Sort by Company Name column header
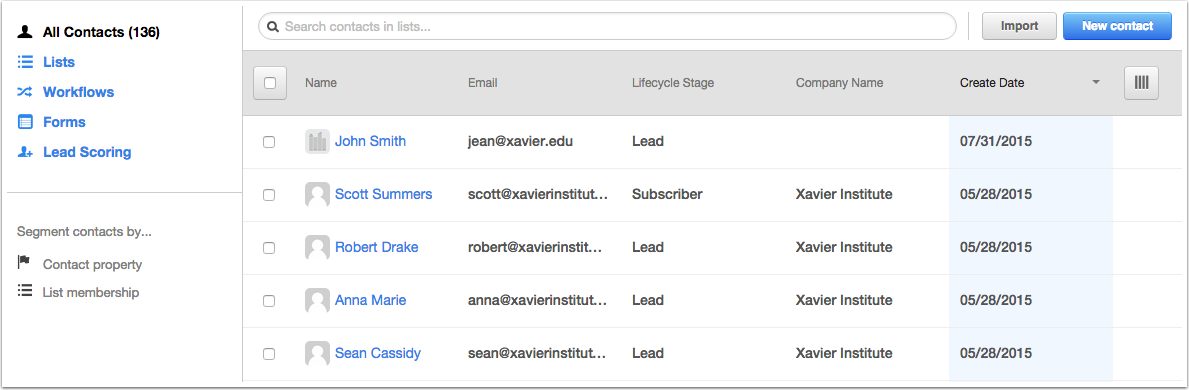 click(839, 83)
